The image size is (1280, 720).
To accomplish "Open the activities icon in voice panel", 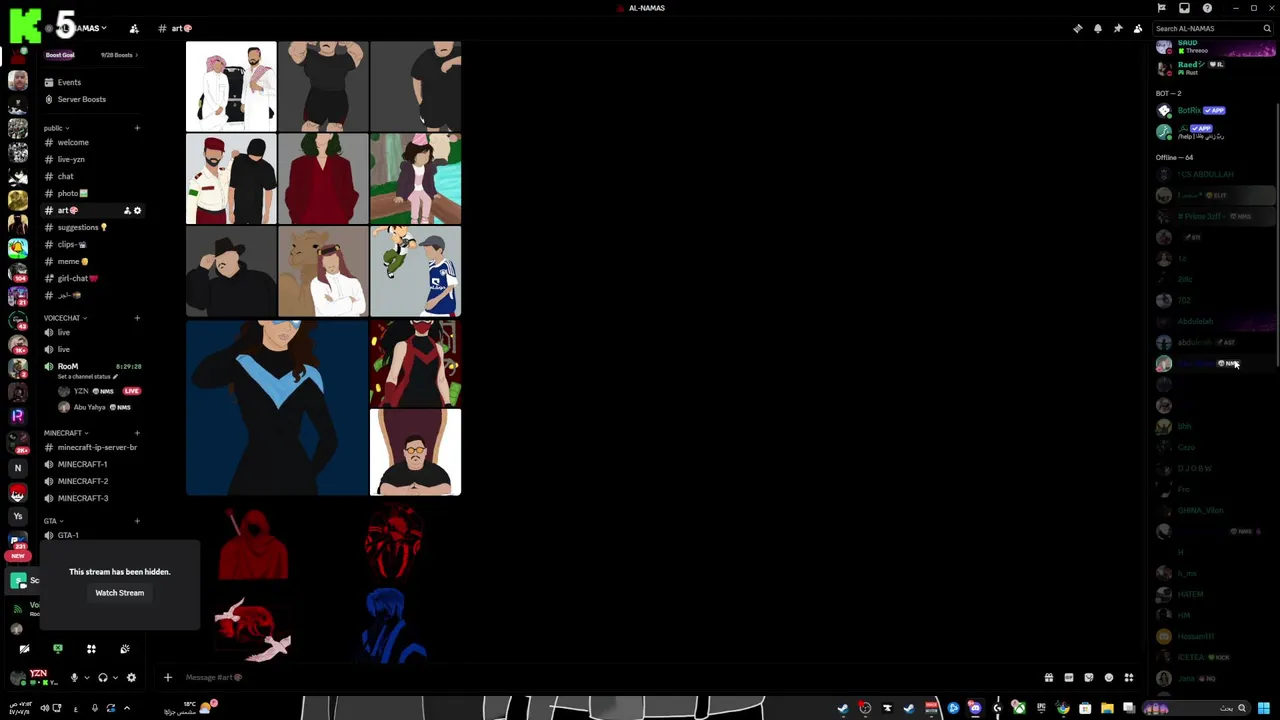I will [91, 649].
